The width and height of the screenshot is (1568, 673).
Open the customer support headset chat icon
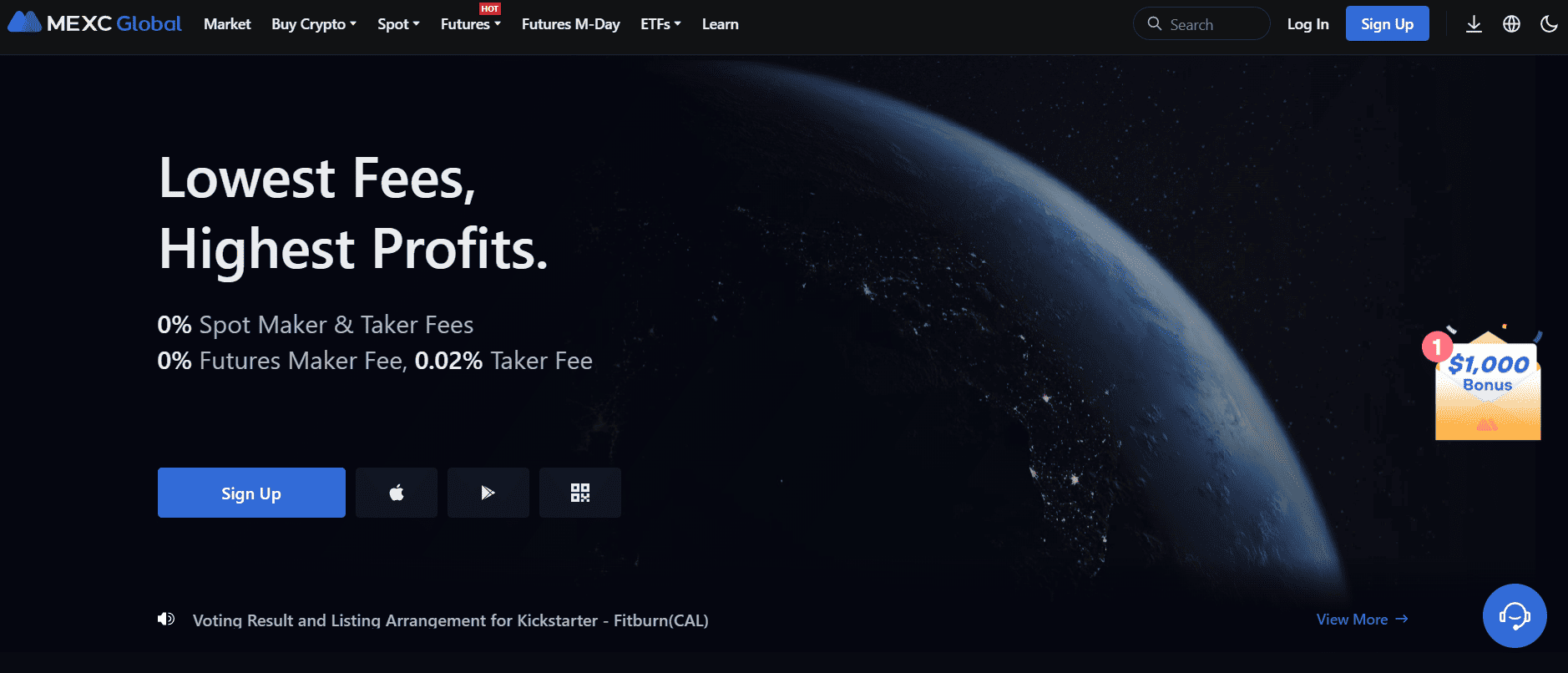pyautogui.click(x=1515, y=616)
